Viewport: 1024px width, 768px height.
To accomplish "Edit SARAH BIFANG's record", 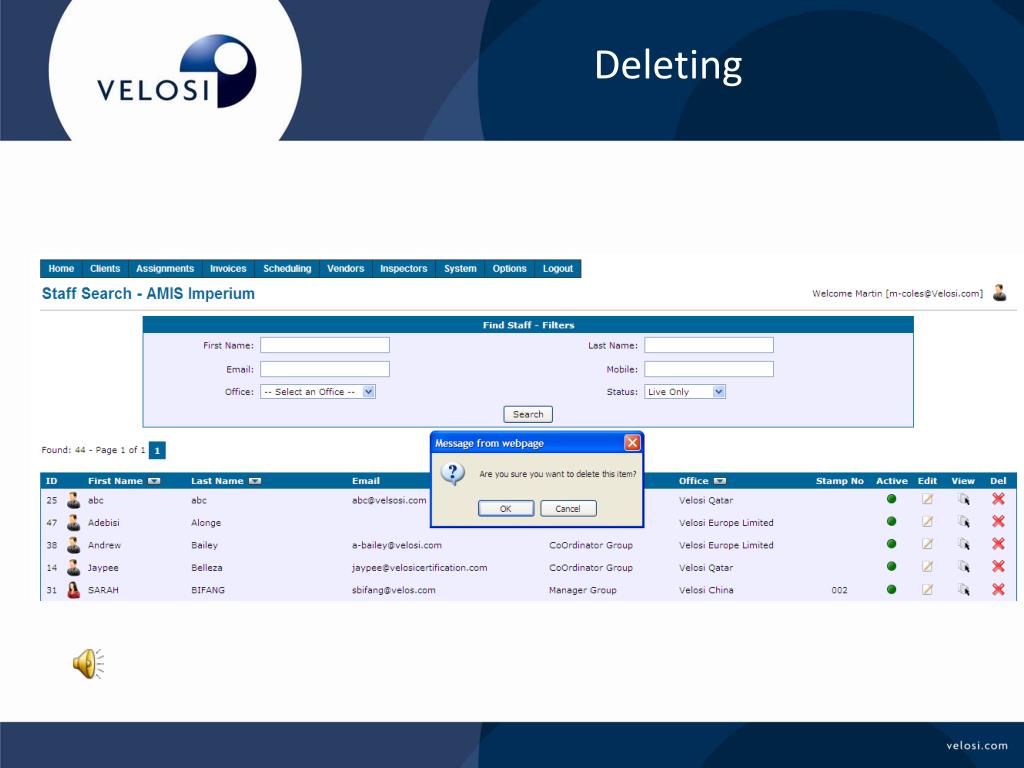I will coord(927,590).
